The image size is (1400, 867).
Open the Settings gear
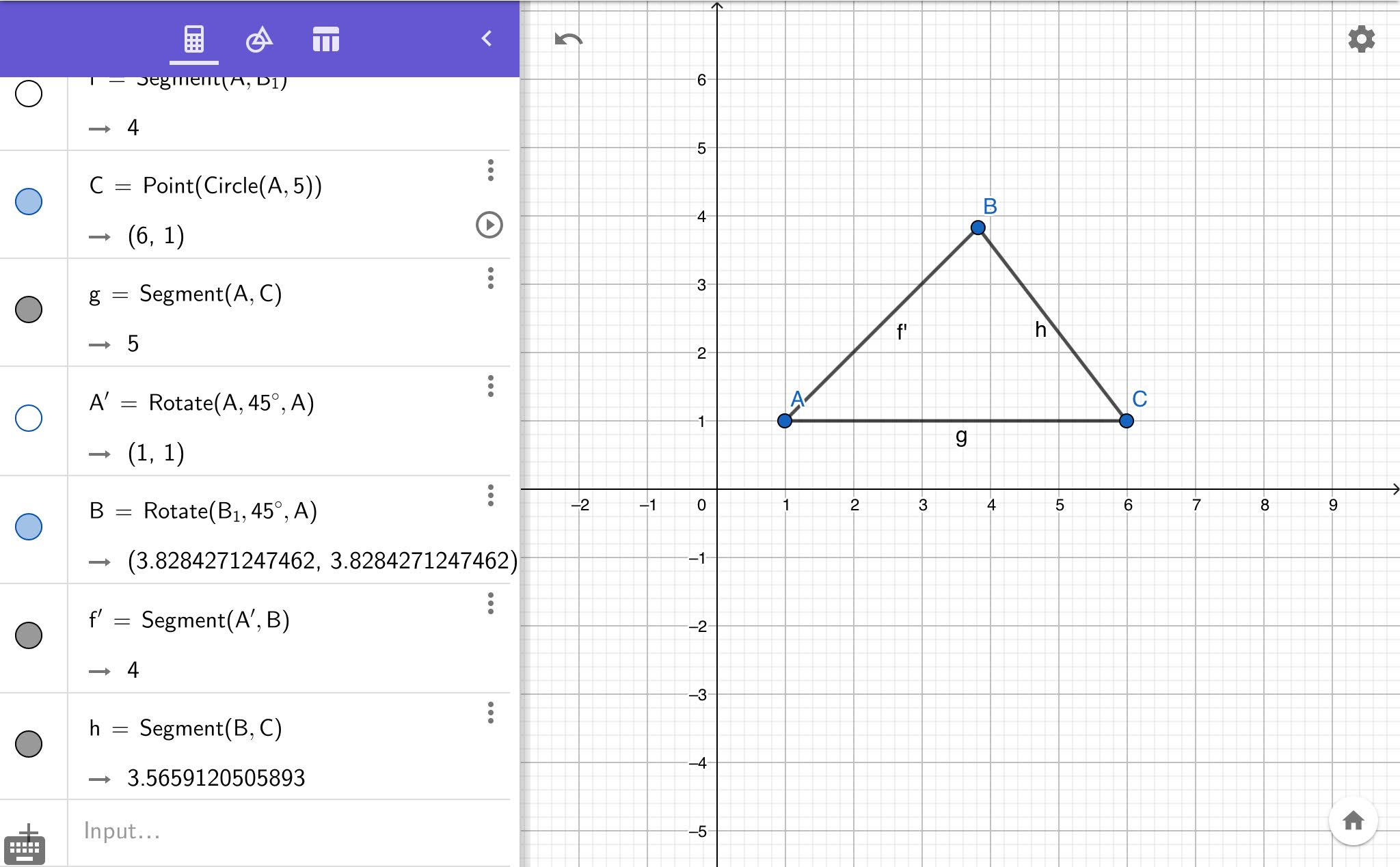coord(1360,39)
